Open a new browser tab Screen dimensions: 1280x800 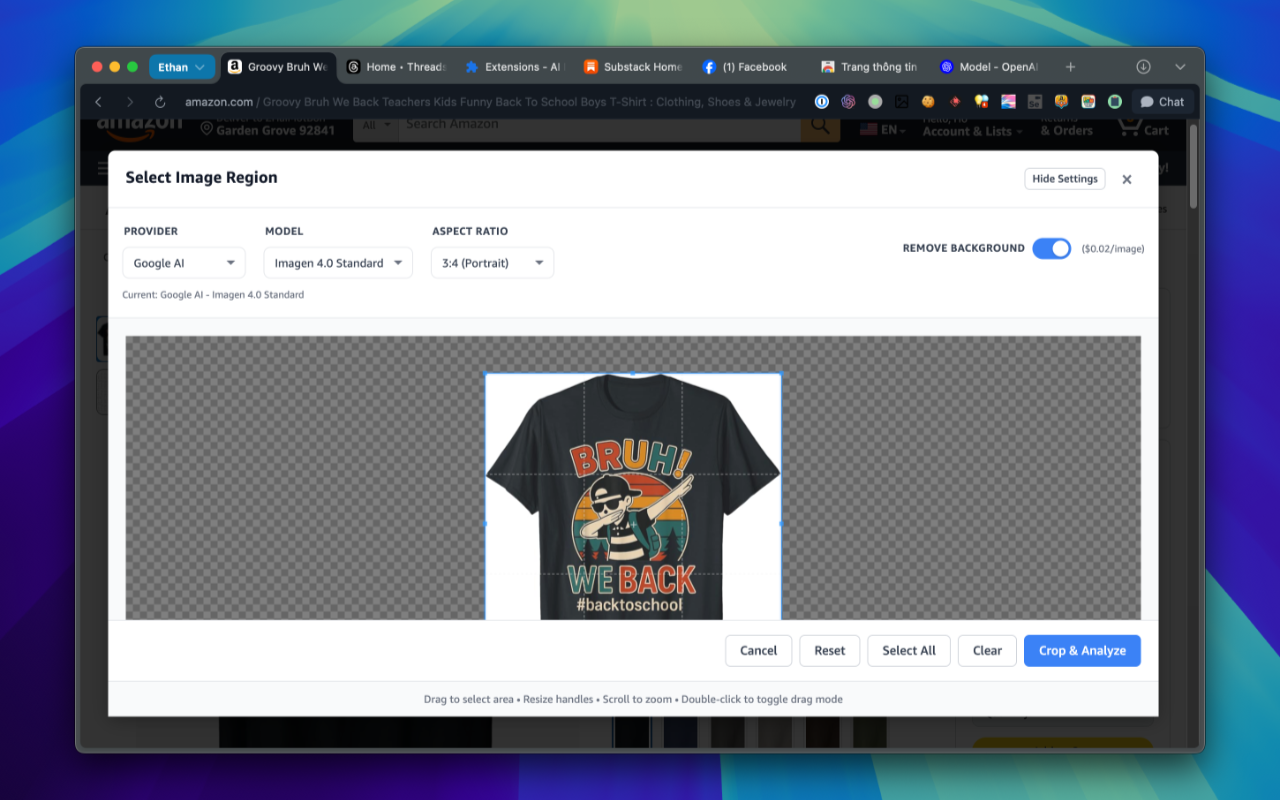pyautogui.click(x=1070, y=67)
